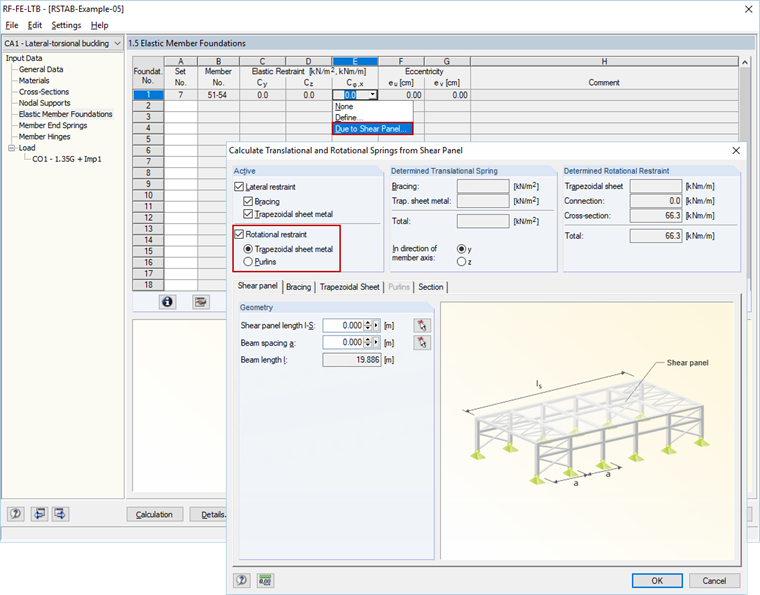Close the RF-FE-LTB main window
Image resolution: width=760 pixels, height=595 pixels.
click(x=748, y=9)
